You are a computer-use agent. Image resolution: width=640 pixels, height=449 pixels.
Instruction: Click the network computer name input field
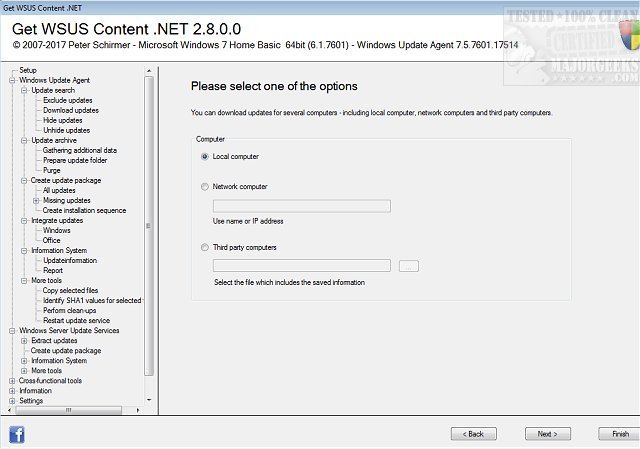coord(301,206)
